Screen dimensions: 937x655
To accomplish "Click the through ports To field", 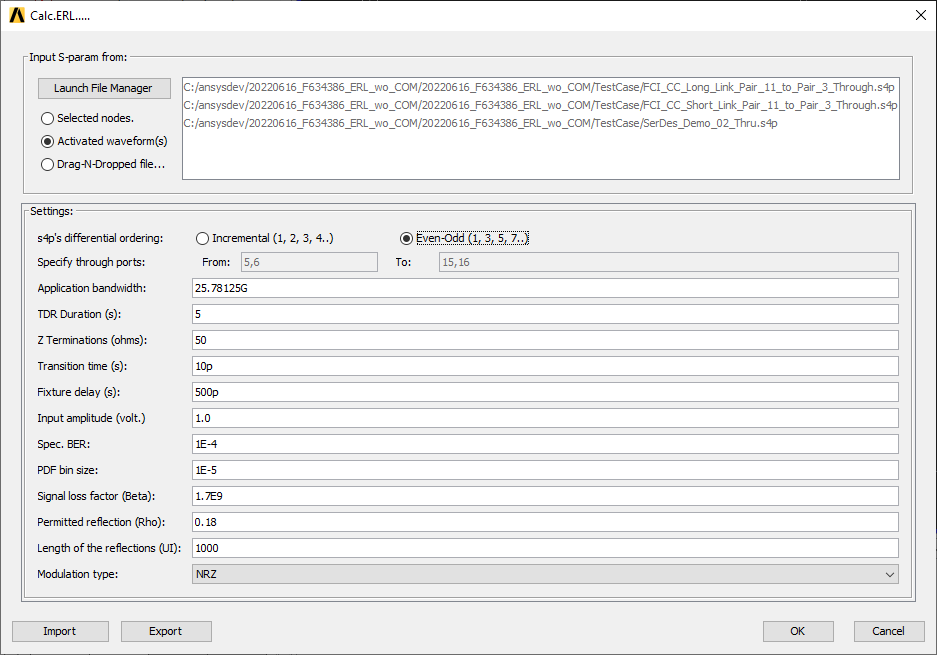I will [x=669, y=262].
